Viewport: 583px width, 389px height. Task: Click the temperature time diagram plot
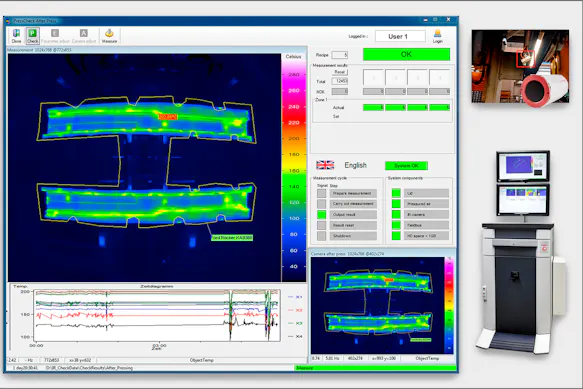pos(157,315)
